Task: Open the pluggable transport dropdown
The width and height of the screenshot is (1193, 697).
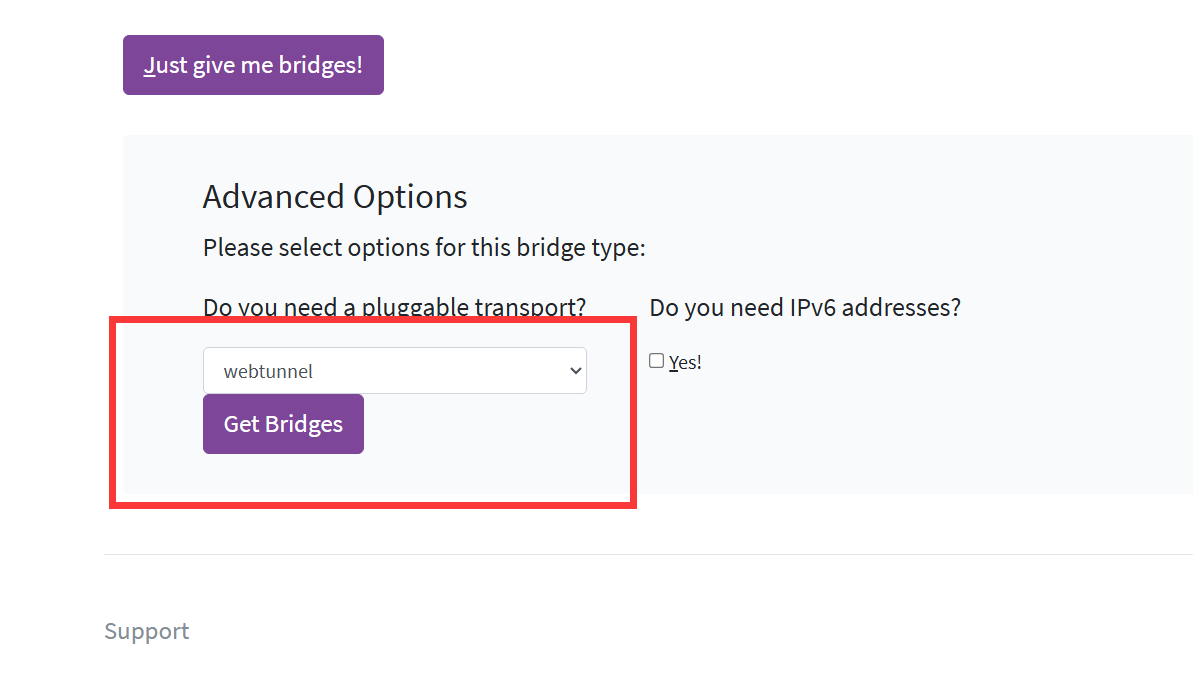Action: (394, 371)
